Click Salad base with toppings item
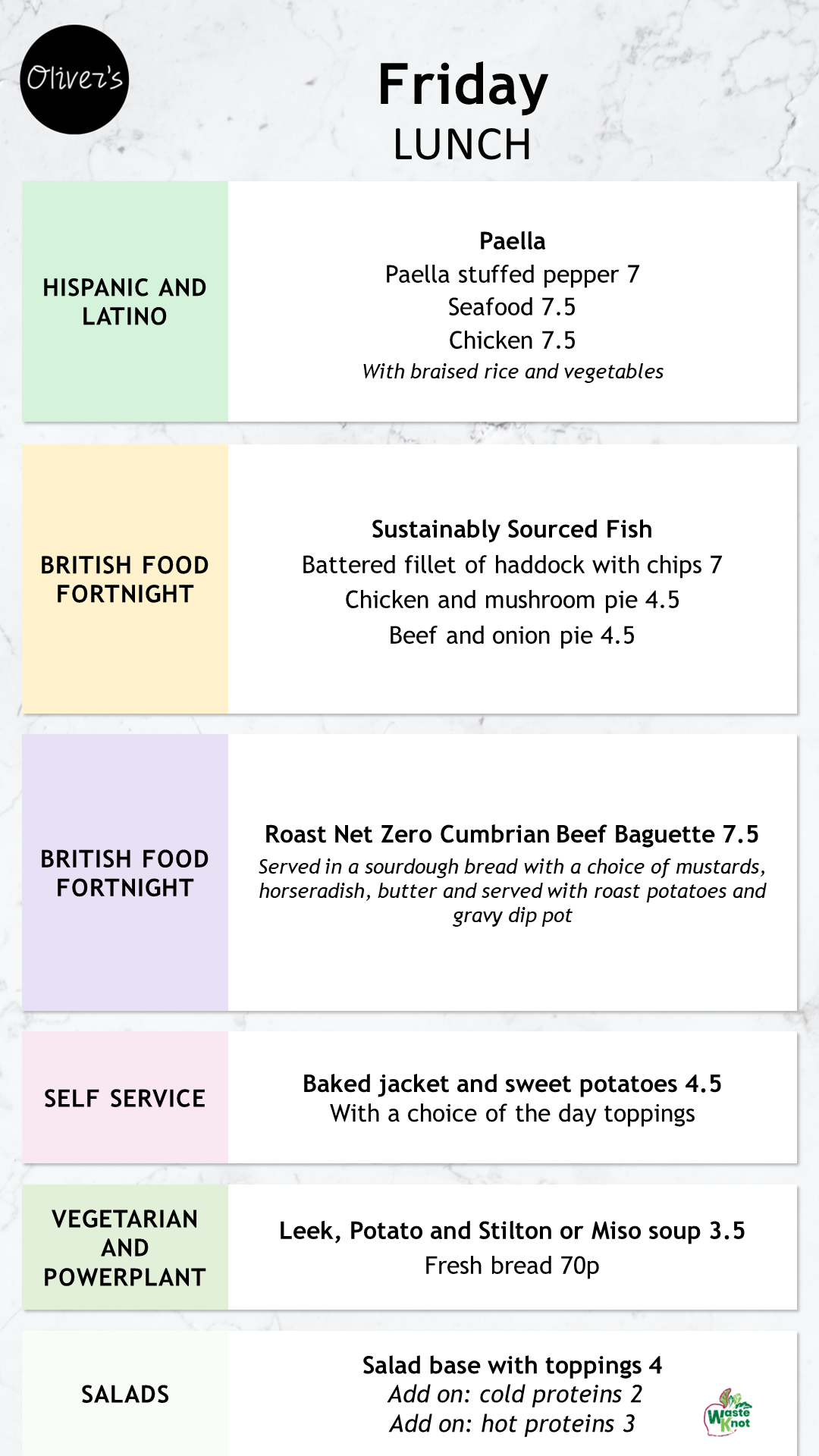This screenshot has height=1456, width=819. pos(512,1365)
